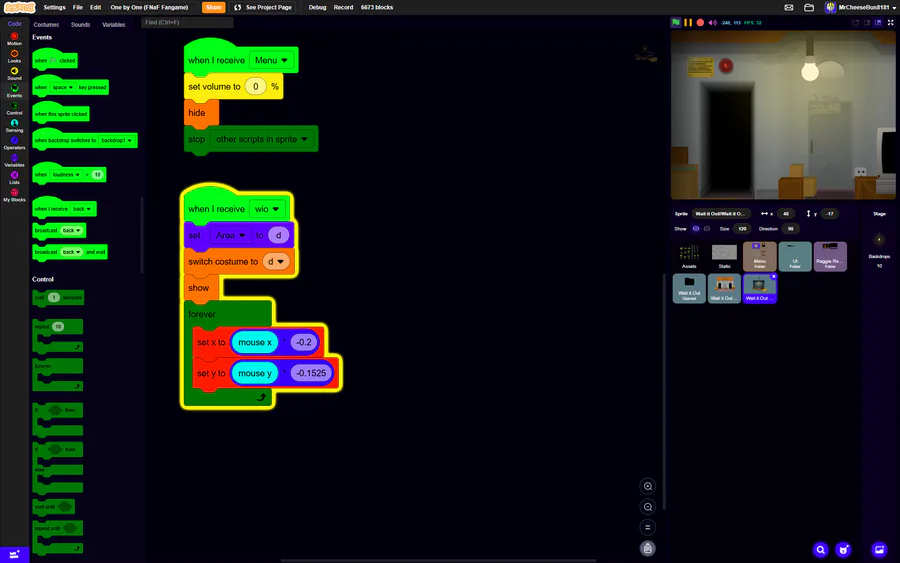The height and width of the screenshot is (563, 900).
Task: Switch to the Code tab
Action: coord(14,24)
